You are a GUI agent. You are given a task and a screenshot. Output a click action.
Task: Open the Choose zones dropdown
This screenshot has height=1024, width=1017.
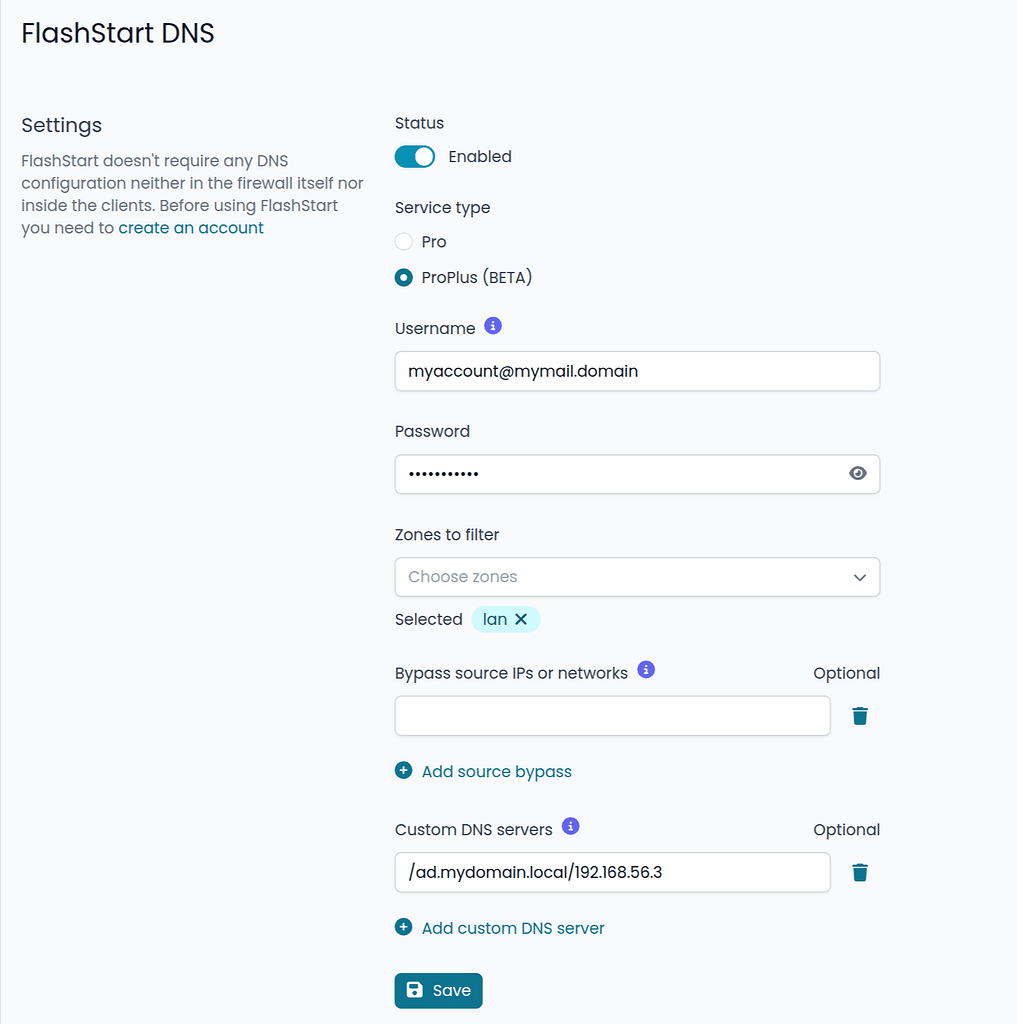pos(637,577)
